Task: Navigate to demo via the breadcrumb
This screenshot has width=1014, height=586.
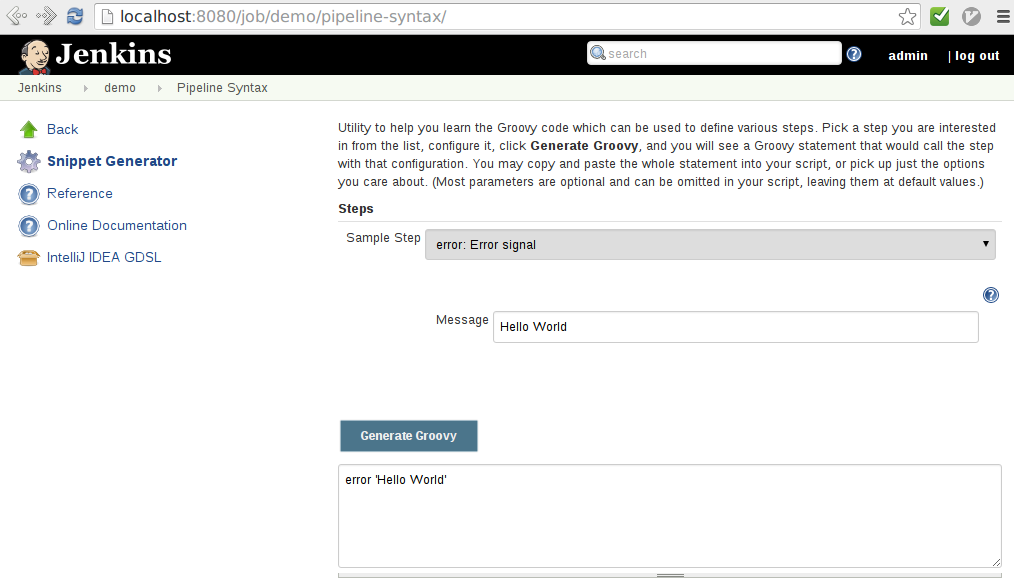Action: click(x=120, y=87)
